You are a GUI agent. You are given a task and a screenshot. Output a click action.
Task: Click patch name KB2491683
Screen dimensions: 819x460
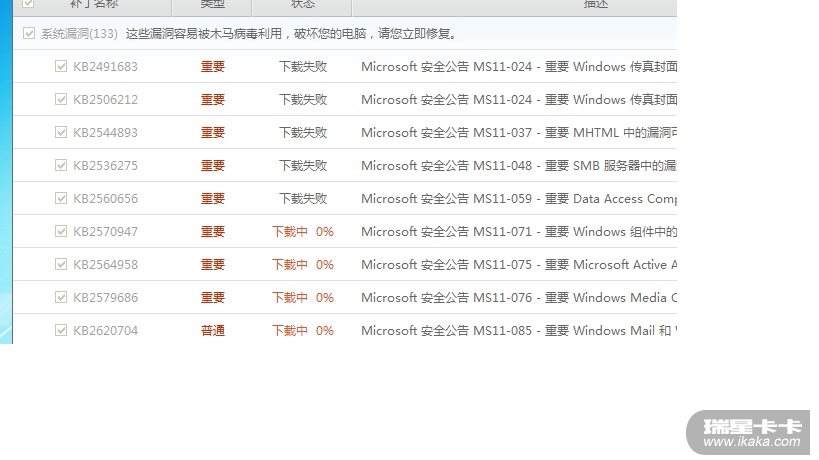(106, 67)
